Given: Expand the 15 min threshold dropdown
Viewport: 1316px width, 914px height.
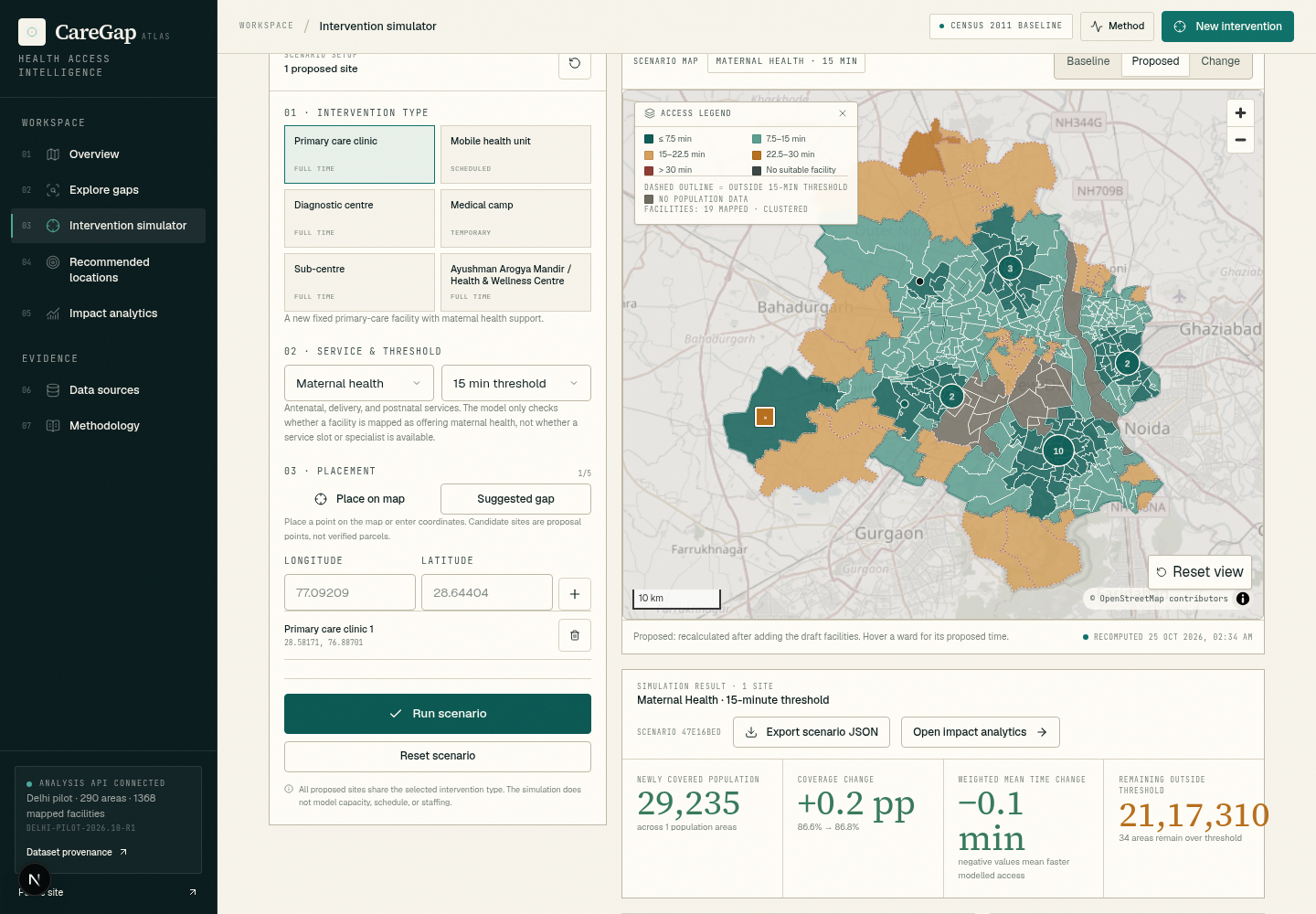Looking at the screenshot, I should click(515, 383).
